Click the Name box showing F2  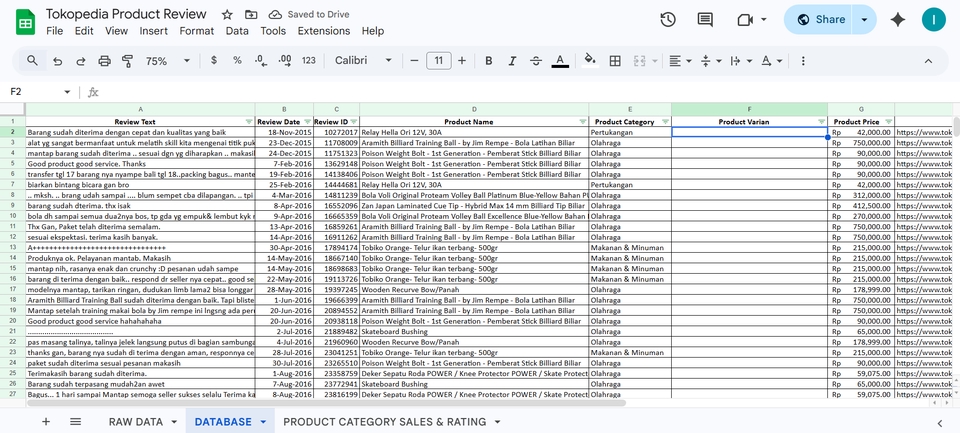[40, 92]
